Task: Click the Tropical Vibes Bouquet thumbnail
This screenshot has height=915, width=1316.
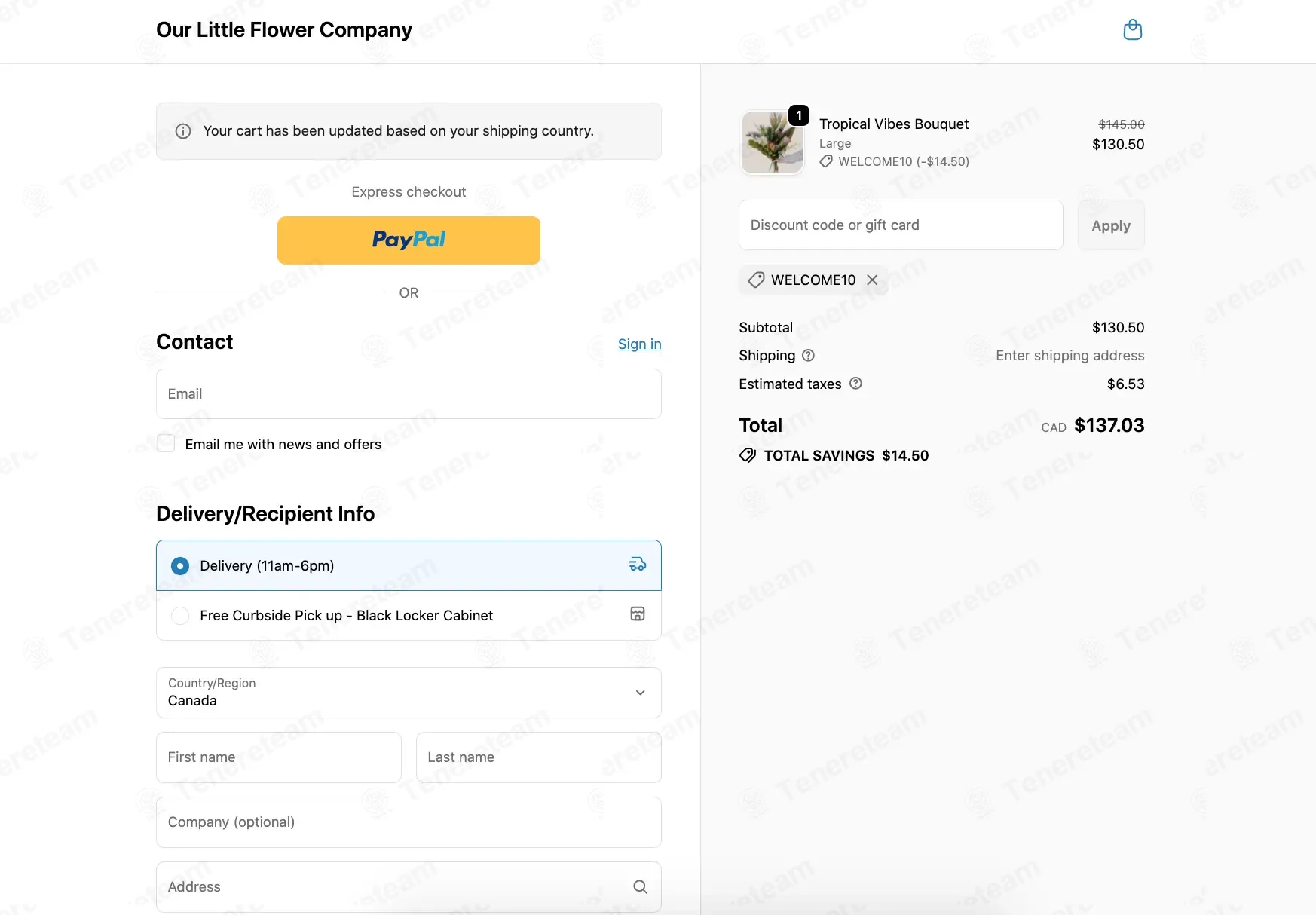Action: tap(772, 142)
